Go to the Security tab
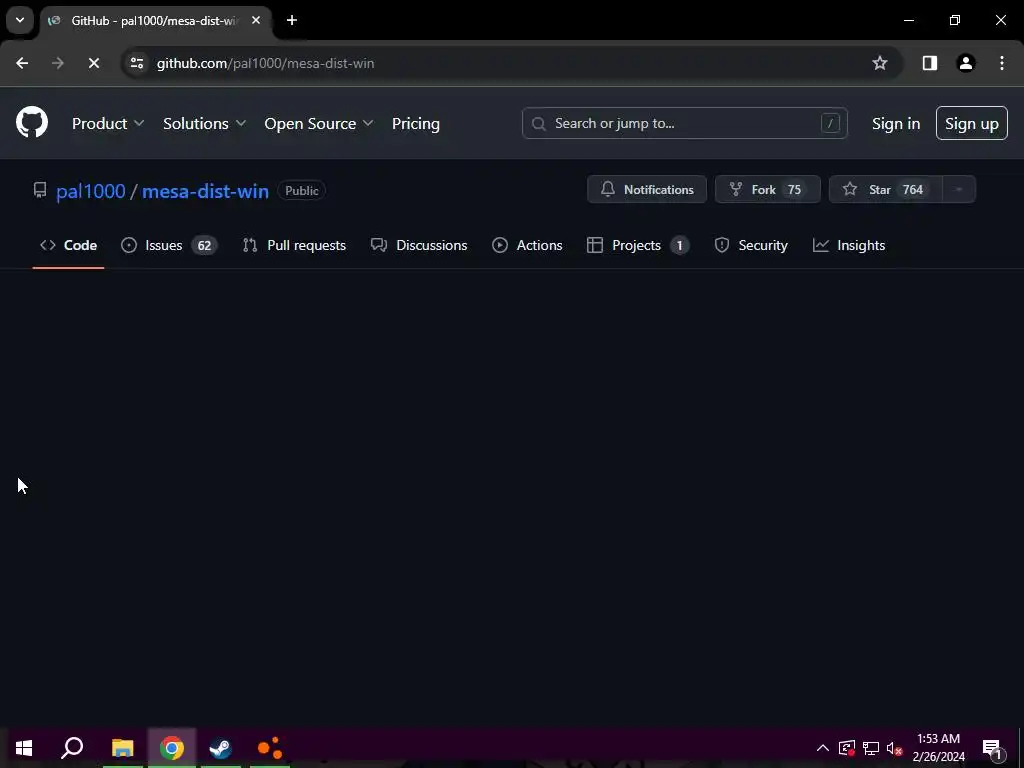The width and height of the screenshot is (1024, 768). 751,246
